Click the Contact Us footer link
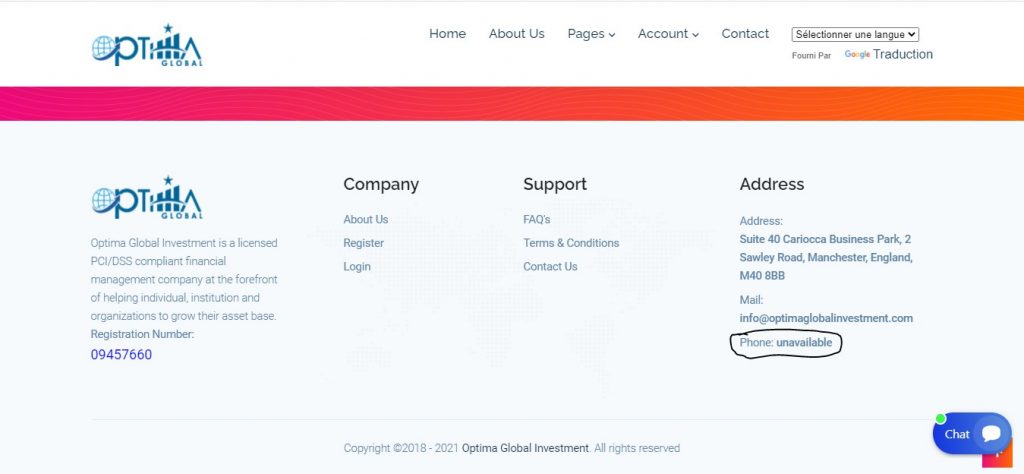 click(550, 267)
